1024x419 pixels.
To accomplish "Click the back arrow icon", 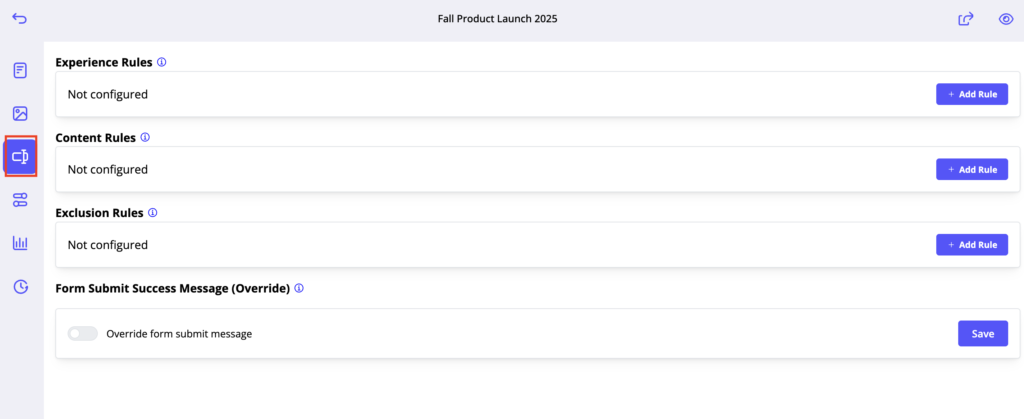I will [20, 19].
